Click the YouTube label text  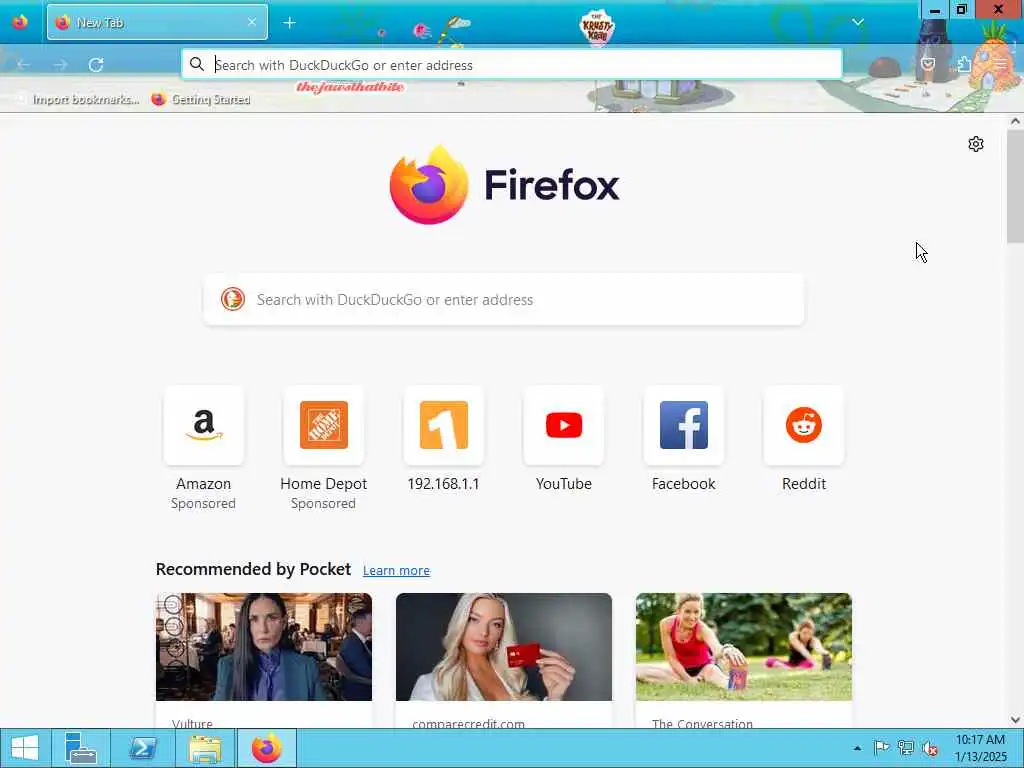(564, 484)
